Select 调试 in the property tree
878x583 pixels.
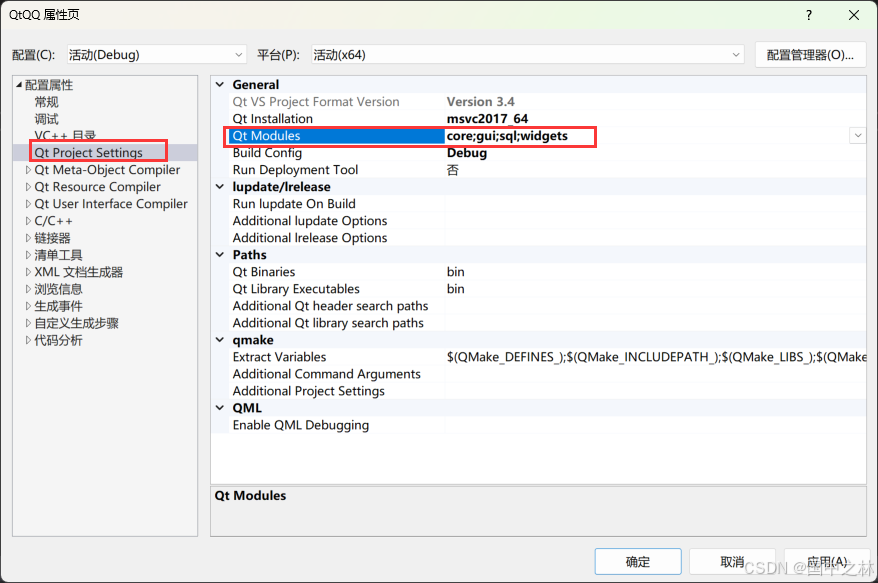click(x=46, y=119)
